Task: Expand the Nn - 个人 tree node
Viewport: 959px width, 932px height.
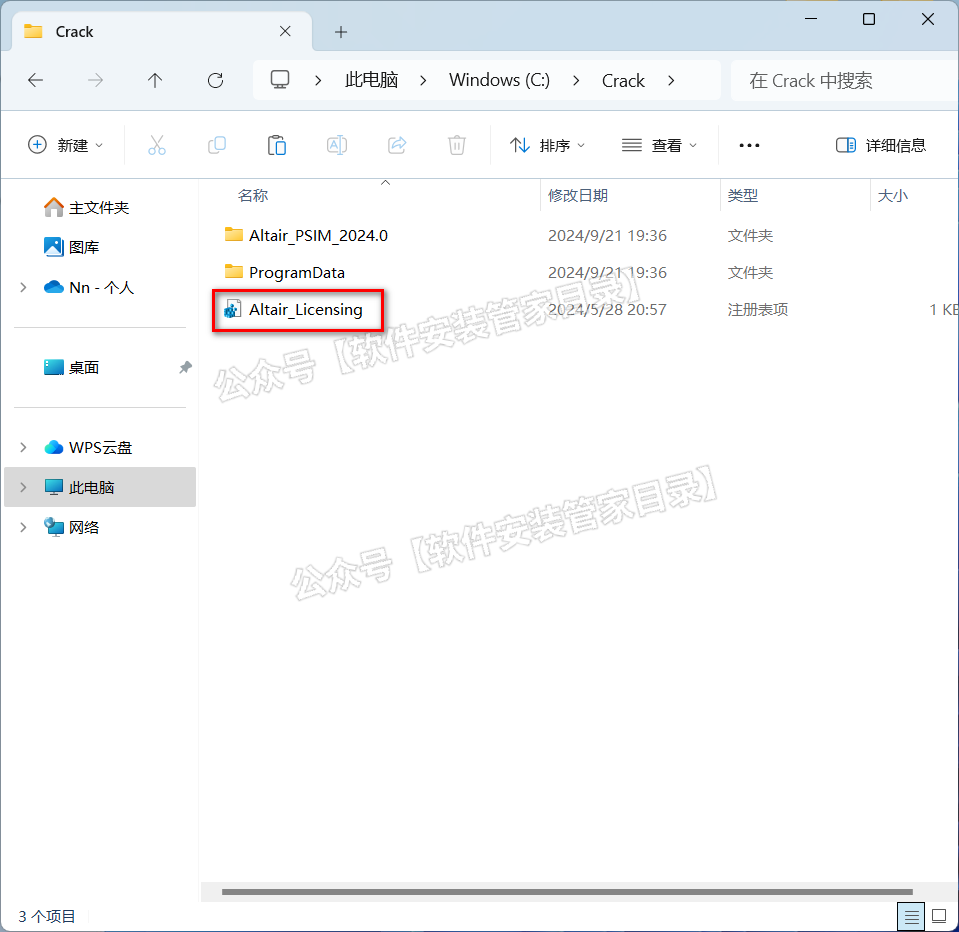Action: pyautogui.click(x=23, y=287)
